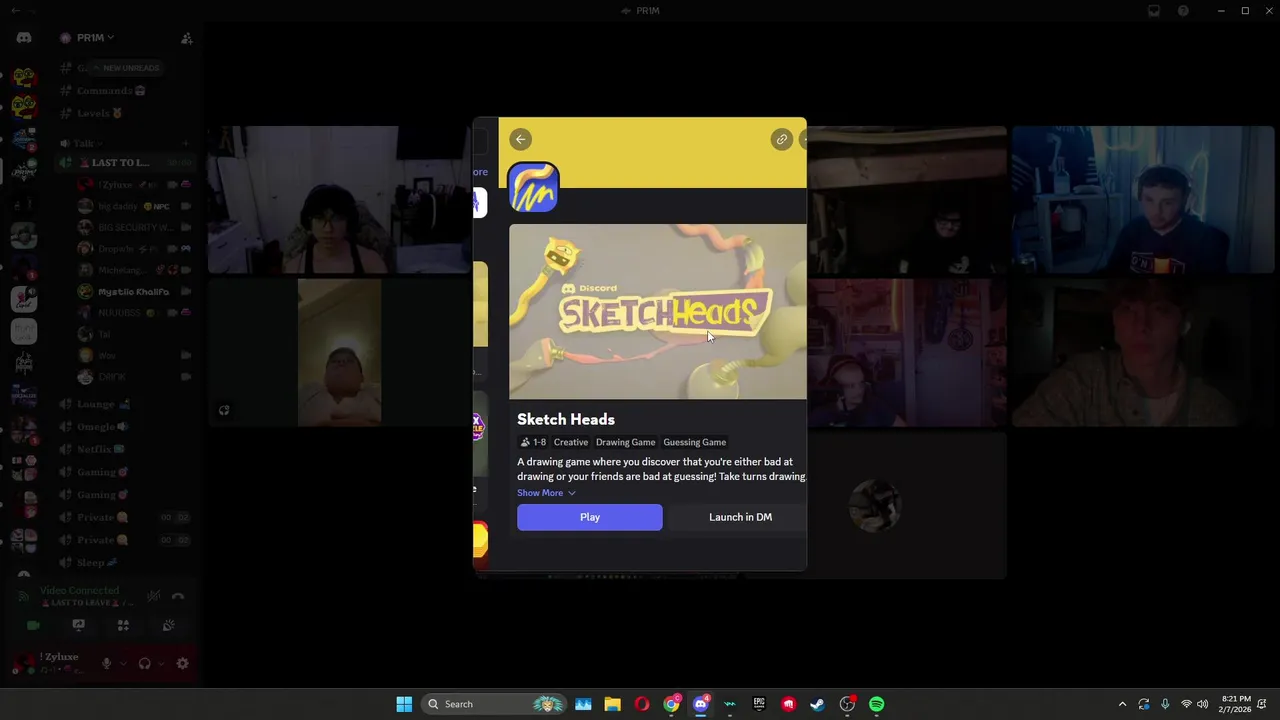Open Spotify from taskbar

[x=877, y=704]
